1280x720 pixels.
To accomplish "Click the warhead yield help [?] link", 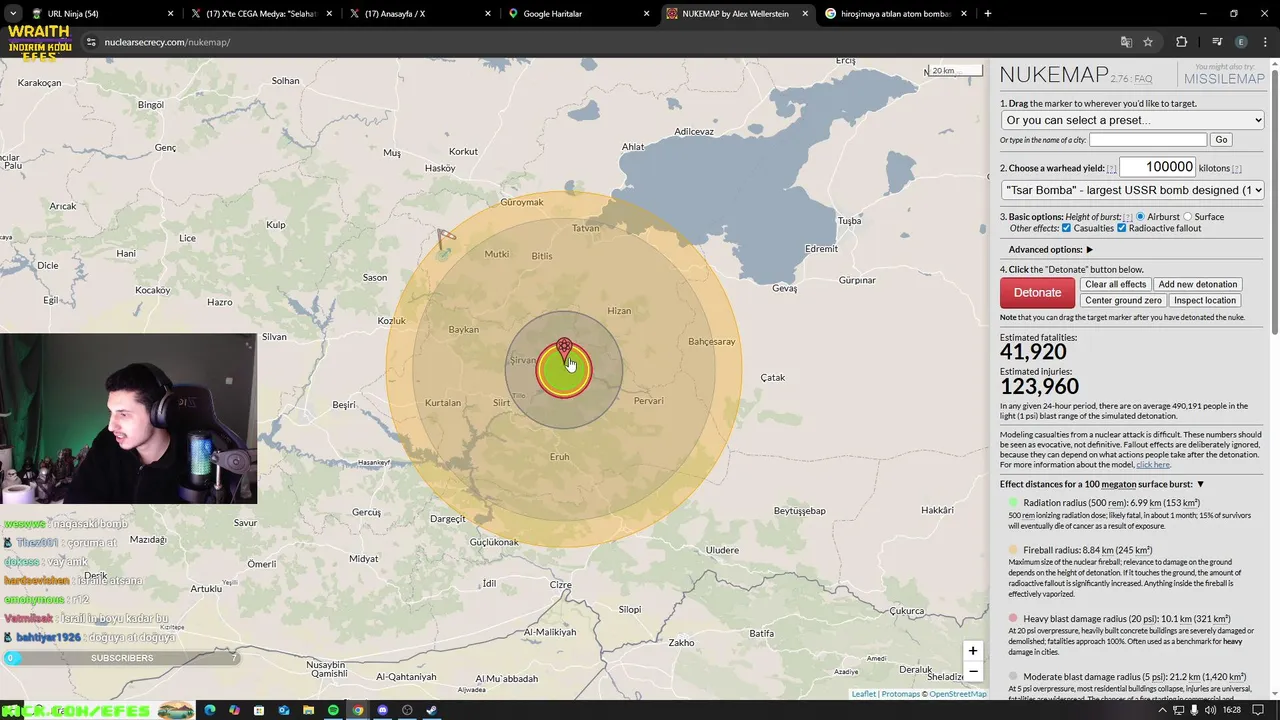I will pyautogui.click(x=1111, y=169).
